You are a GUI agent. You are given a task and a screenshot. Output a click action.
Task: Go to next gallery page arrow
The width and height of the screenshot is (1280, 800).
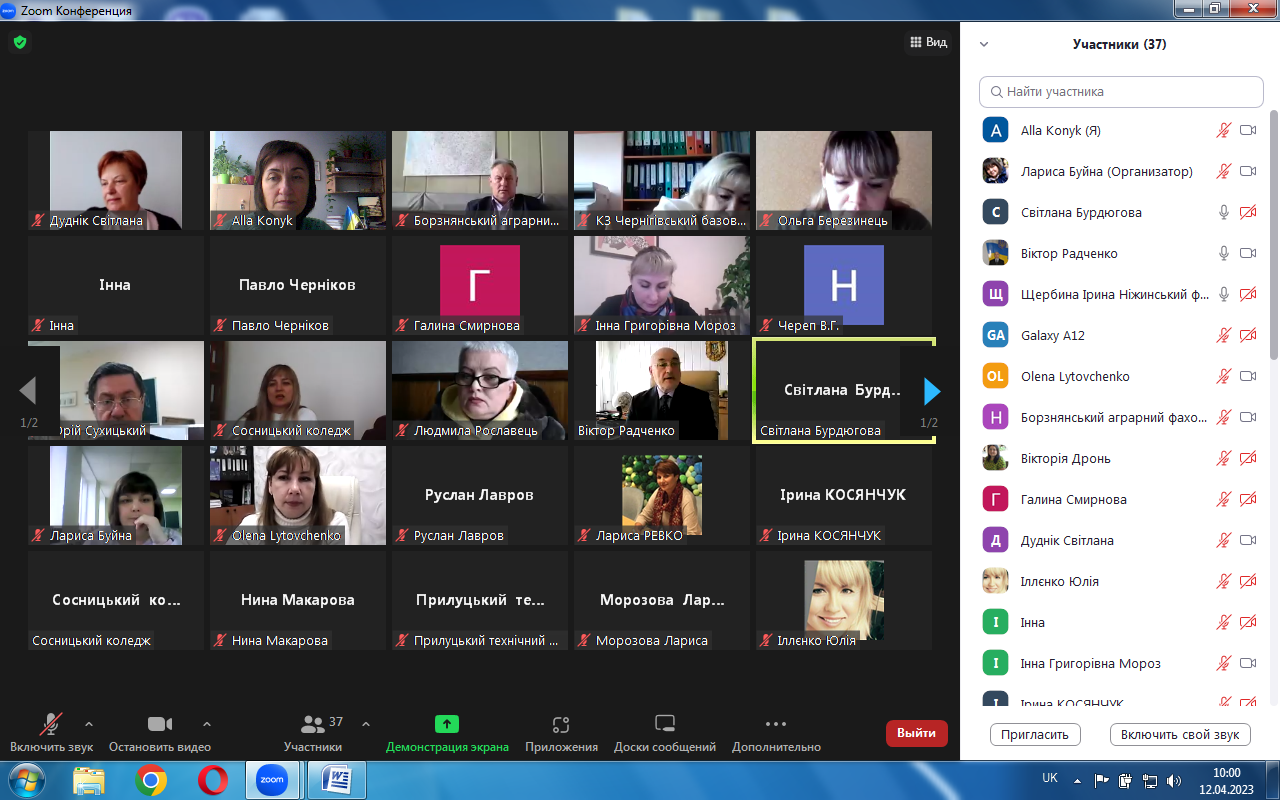tap(931, 391)
